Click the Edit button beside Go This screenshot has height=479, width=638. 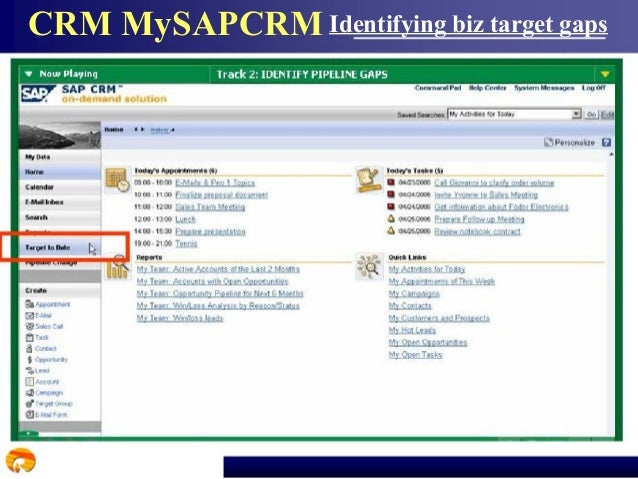(607, 114)
